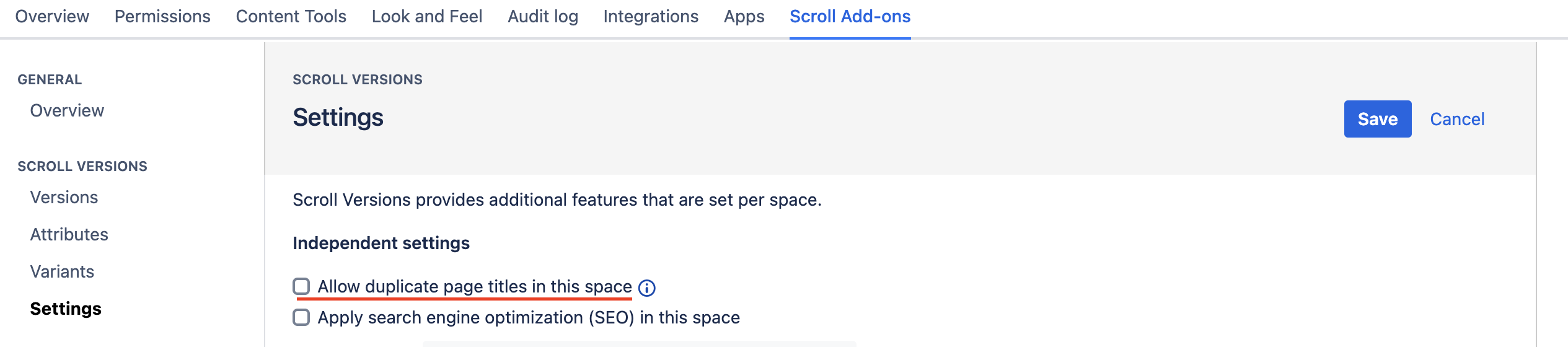Go to the Content Tools tab
This screenshot has height=347, width=1568.
click(291, 17)
